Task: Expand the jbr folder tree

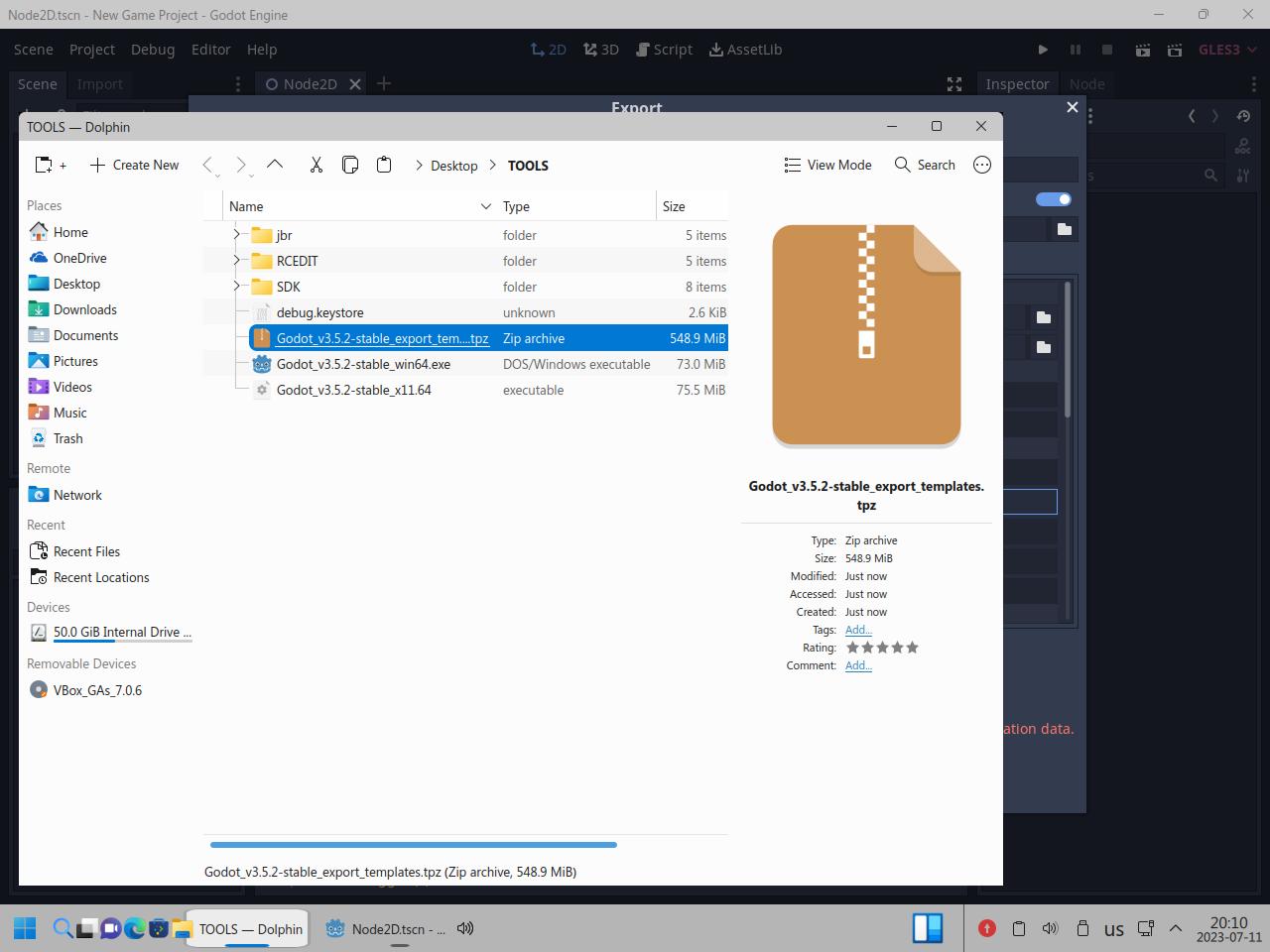Action: pyautogui.click(x=237, y=235)
